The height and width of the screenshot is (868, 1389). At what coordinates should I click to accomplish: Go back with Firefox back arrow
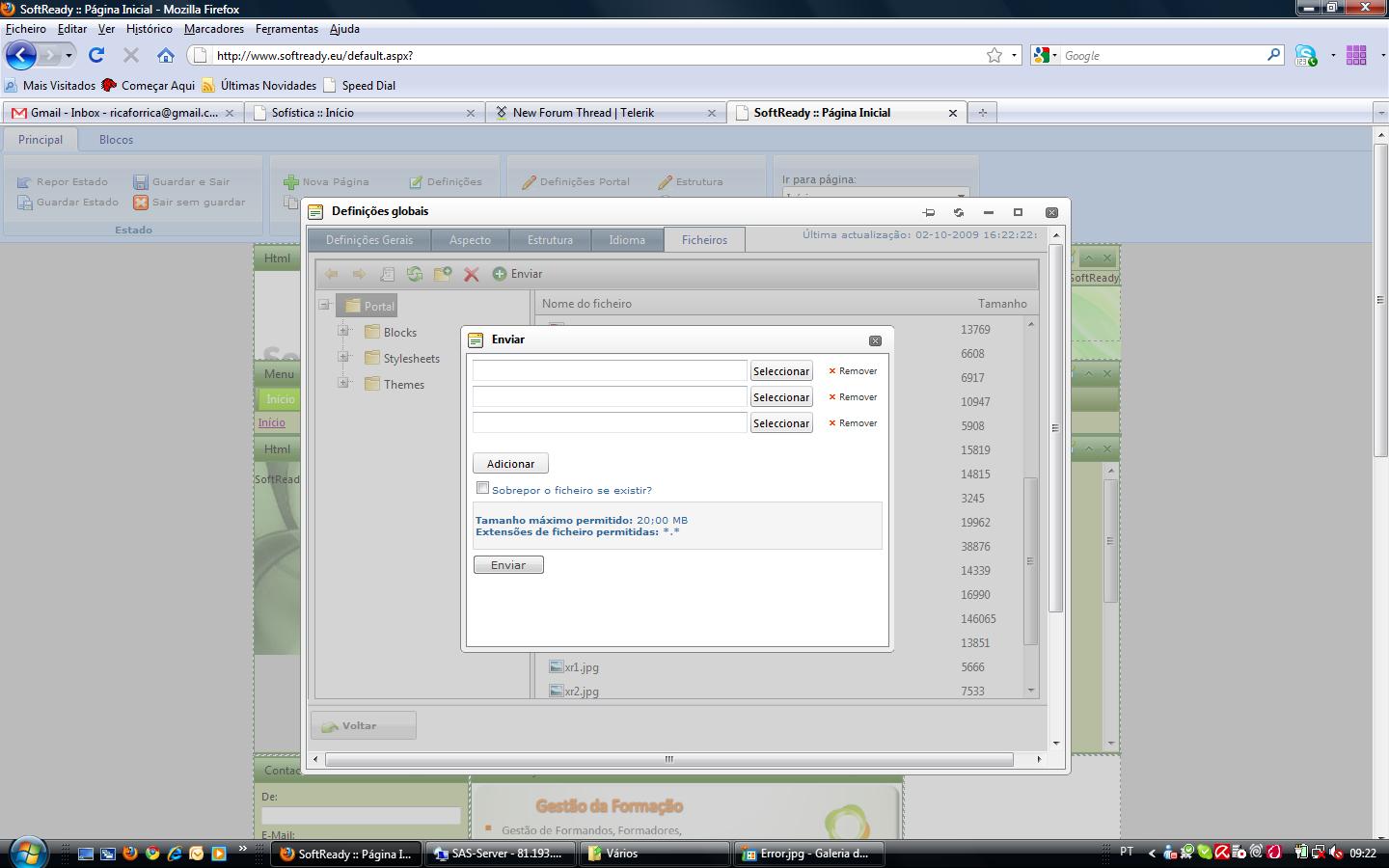21,55
